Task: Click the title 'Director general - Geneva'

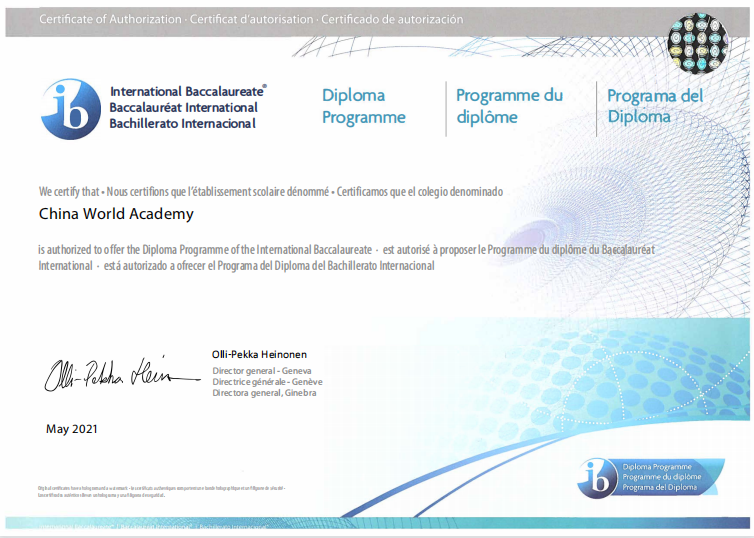Action: pyautogui.click(x=262, y=371)
